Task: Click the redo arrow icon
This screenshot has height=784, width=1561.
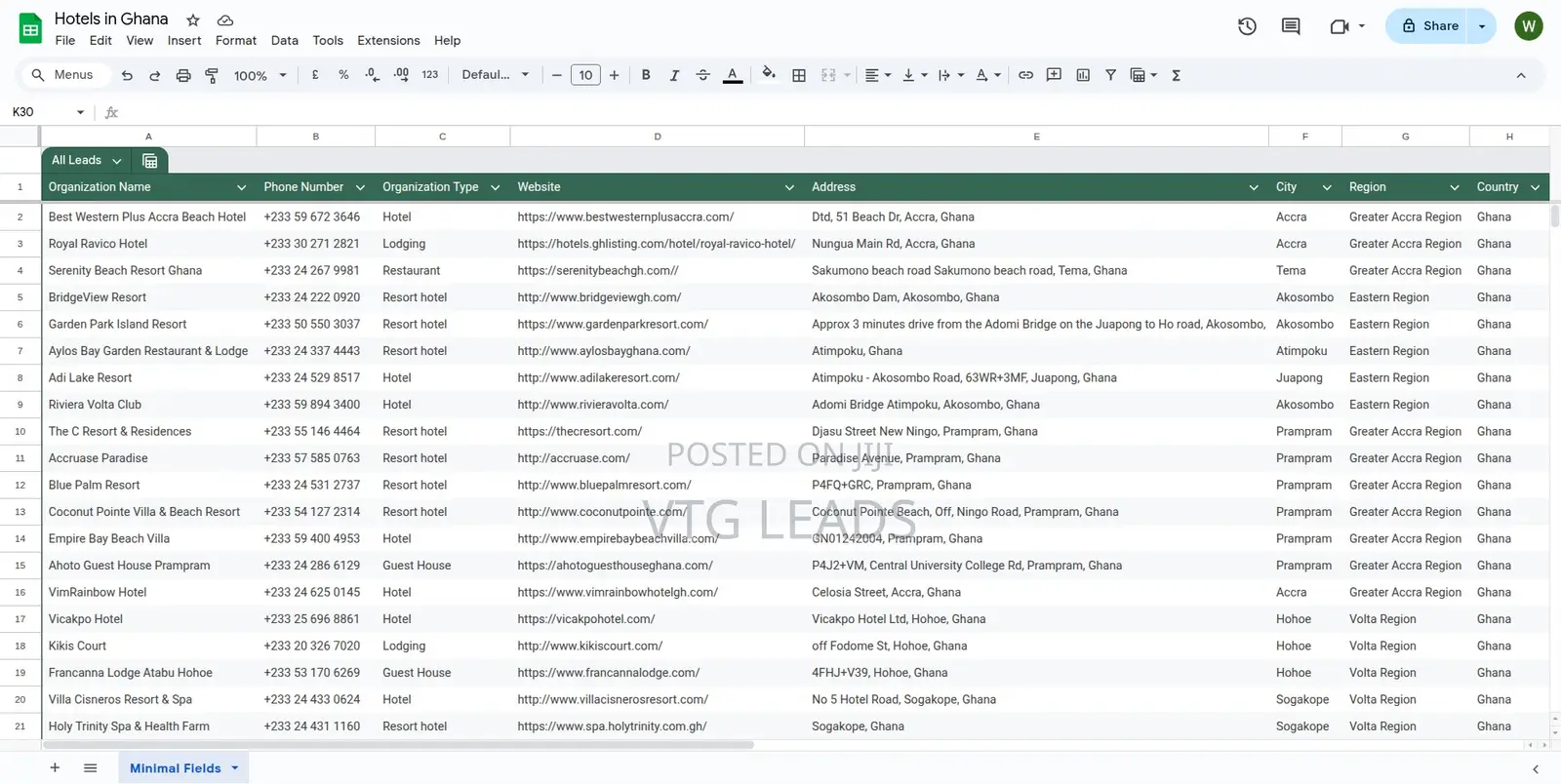Action: pos(154,75)
